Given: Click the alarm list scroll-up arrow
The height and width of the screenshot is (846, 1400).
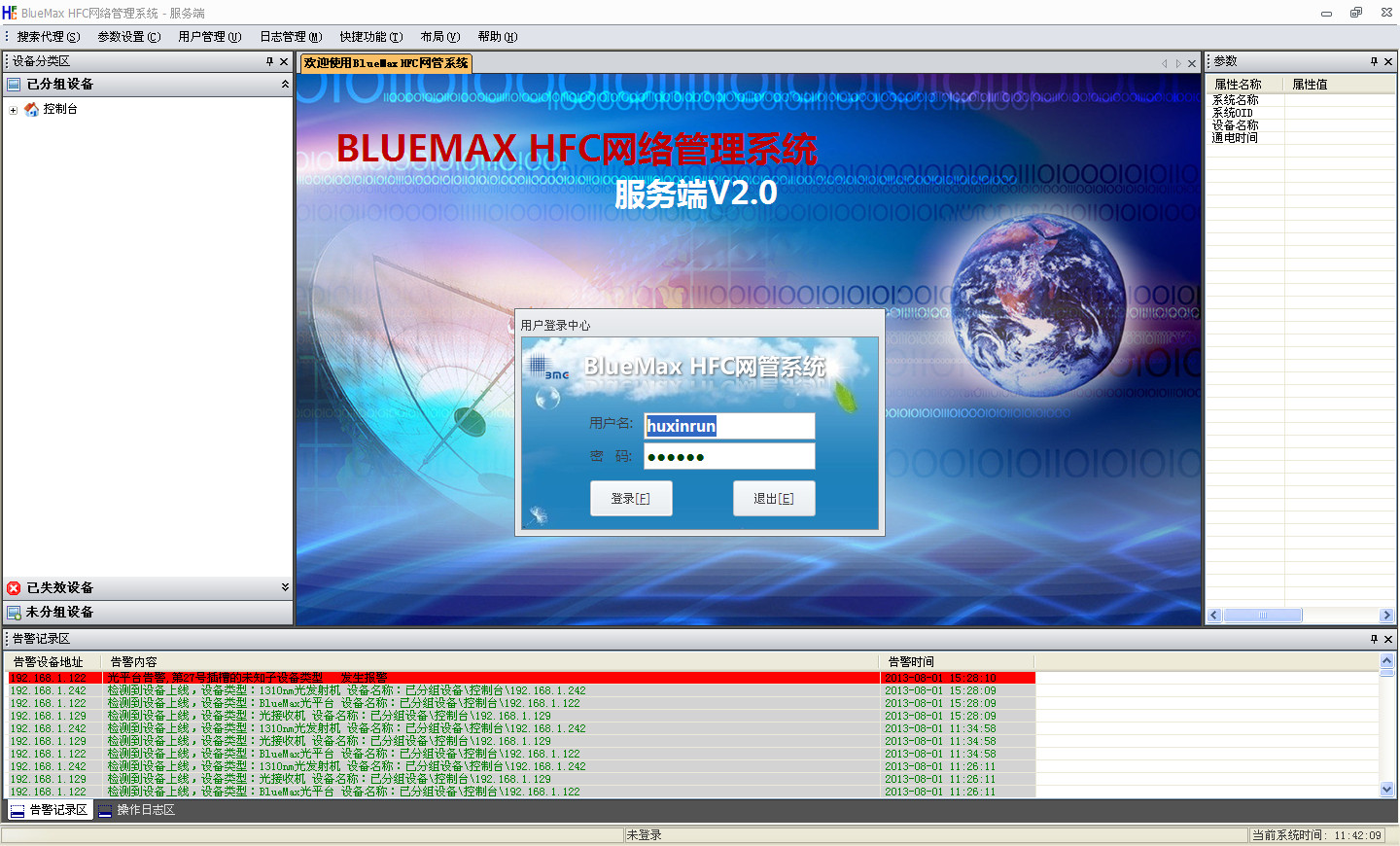Looking at the screenshot, I should tap(1387, 661).
